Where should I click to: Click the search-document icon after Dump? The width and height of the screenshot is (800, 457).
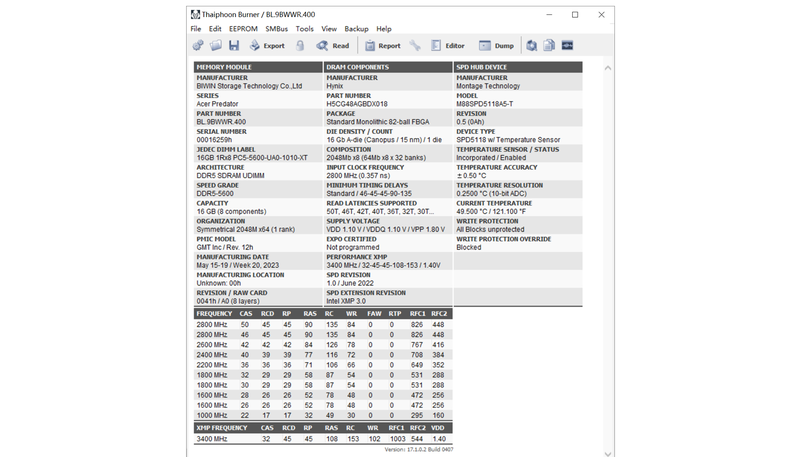(532, 45)
